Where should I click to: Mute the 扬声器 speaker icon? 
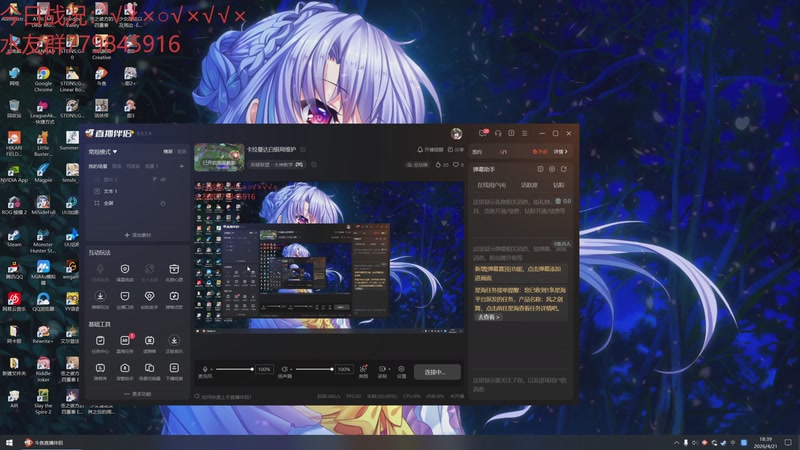coord(285,369)
